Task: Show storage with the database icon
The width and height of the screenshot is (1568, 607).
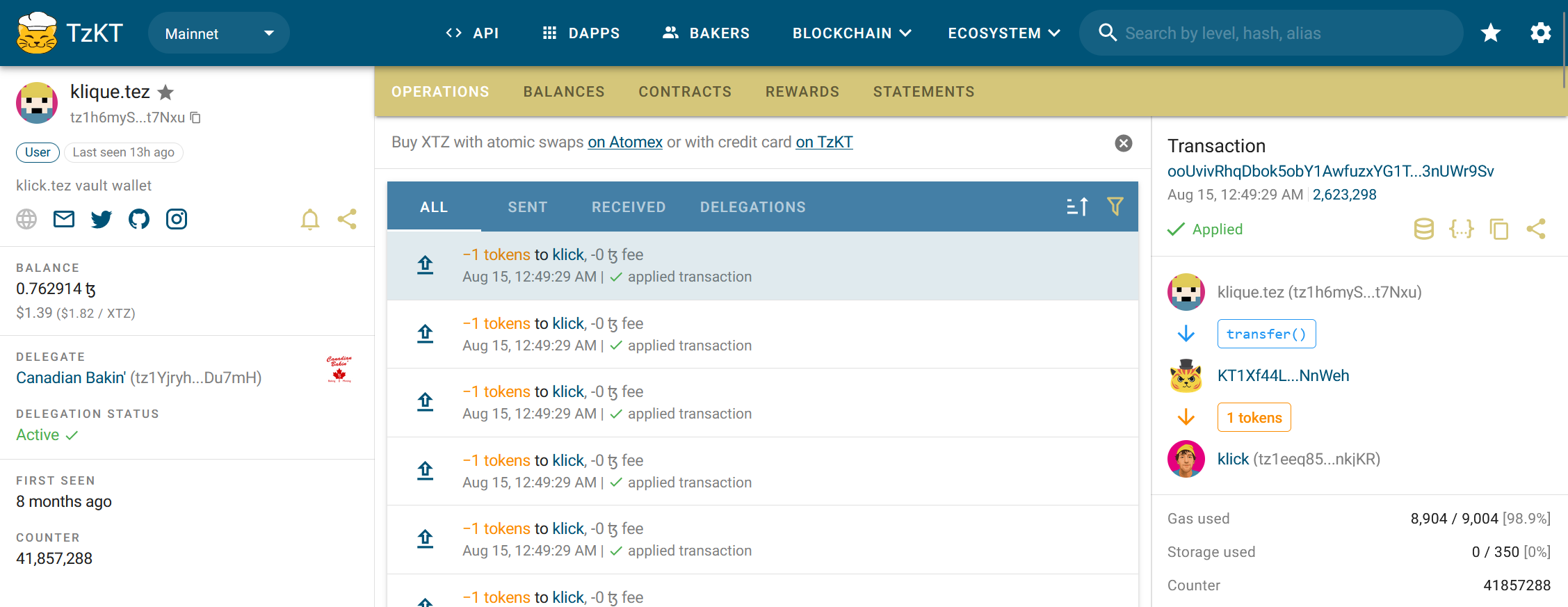Action: (x=1424, y=229)
